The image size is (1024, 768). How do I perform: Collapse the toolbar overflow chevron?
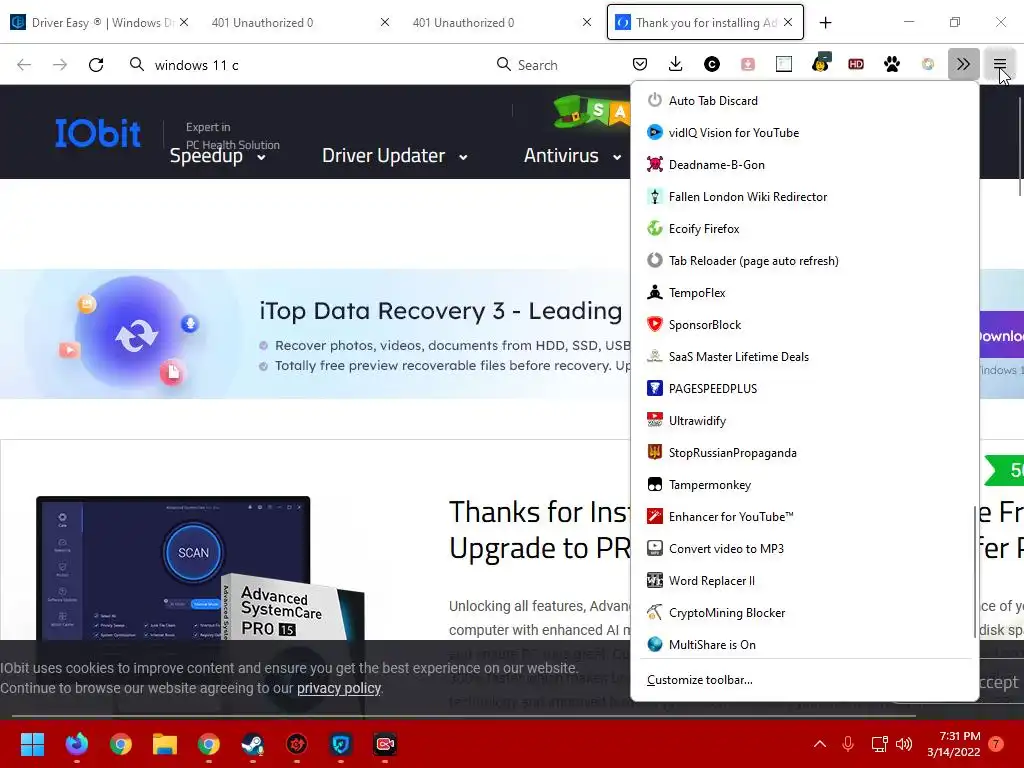click(x=963, y=64)
